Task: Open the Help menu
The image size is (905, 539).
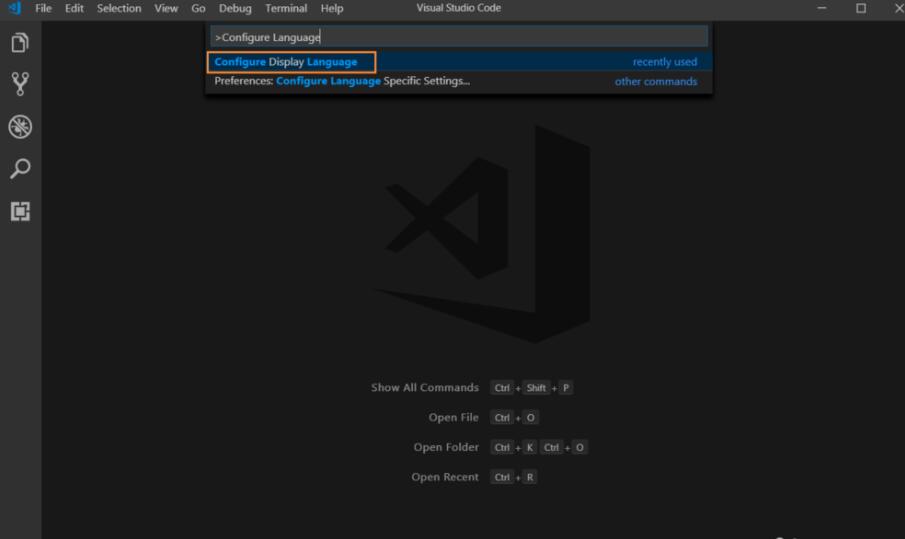Action: 332,8
